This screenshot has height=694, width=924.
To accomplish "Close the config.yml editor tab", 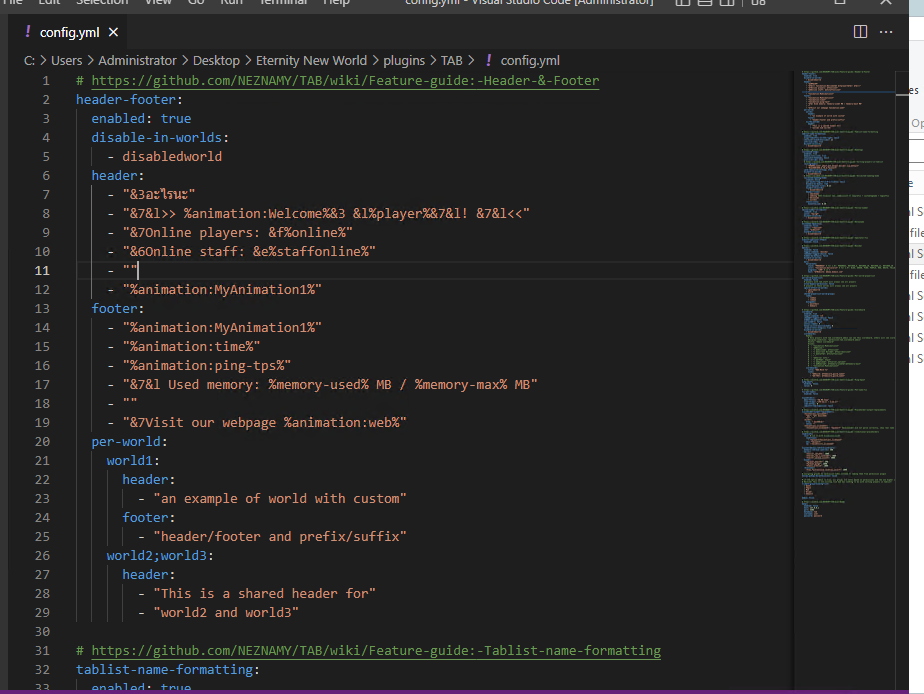I will (113, 32).
